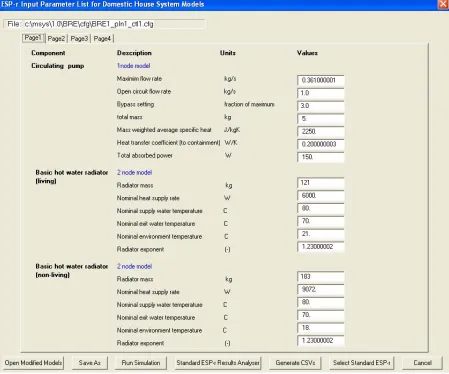Screen dimensions: 449x374
Task: Select the 'Circulating pump' component label
Action: pos(58,66)
